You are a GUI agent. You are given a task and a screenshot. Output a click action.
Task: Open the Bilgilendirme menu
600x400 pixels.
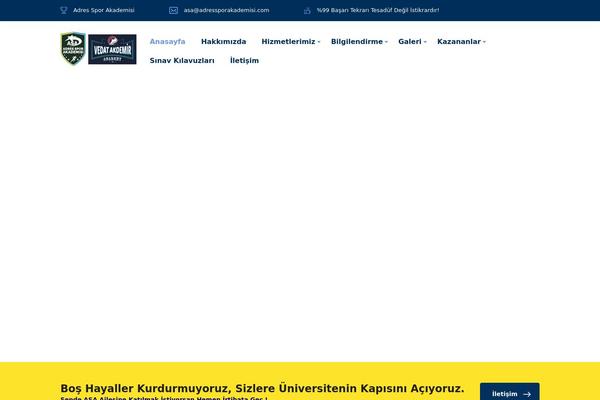point(357,41)
